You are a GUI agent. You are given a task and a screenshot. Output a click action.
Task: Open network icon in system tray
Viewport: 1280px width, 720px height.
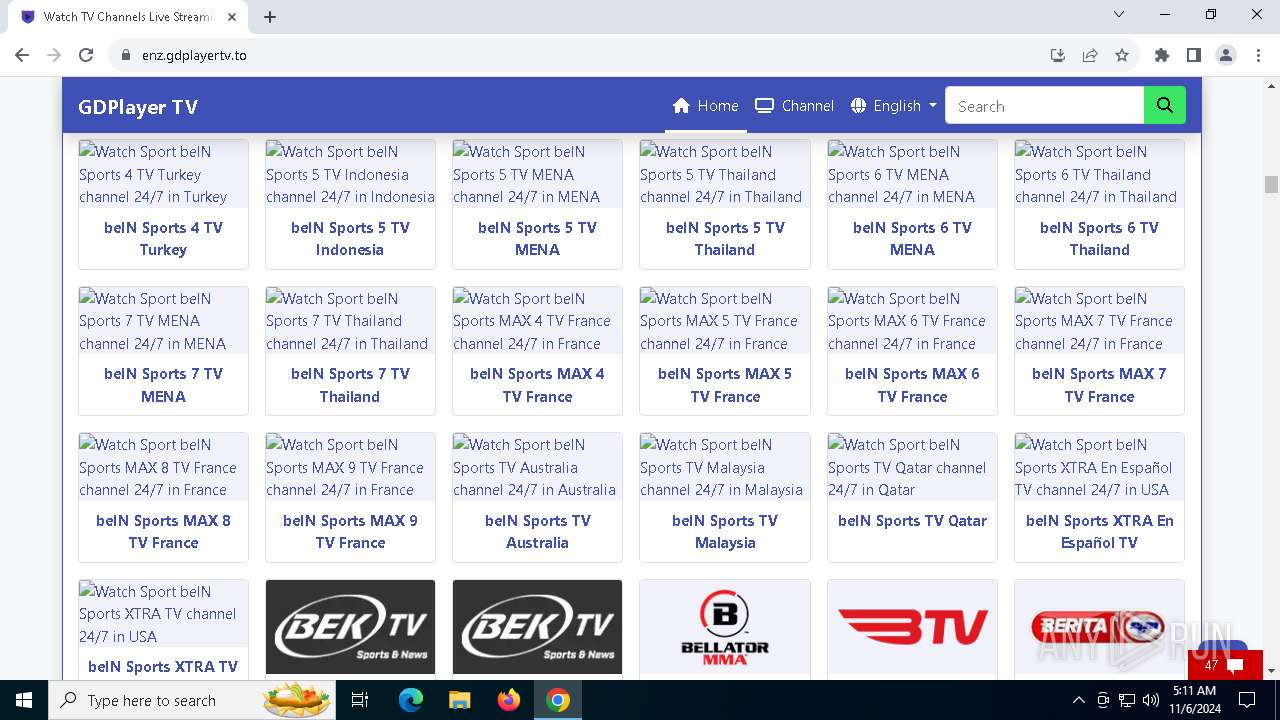(x=1127, y=700)
